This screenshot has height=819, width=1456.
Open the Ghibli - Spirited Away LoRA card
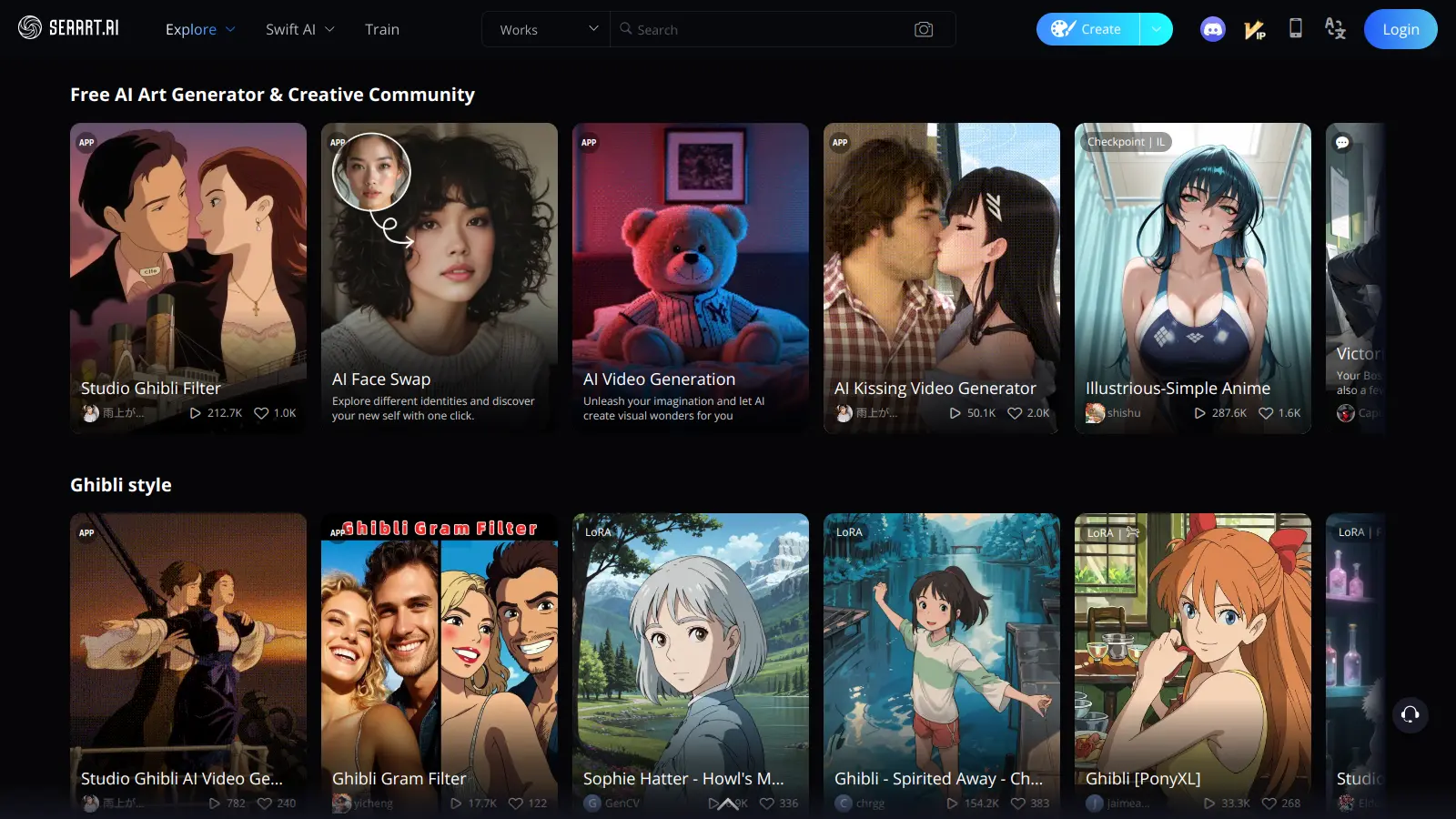click(x=941, y=655)
